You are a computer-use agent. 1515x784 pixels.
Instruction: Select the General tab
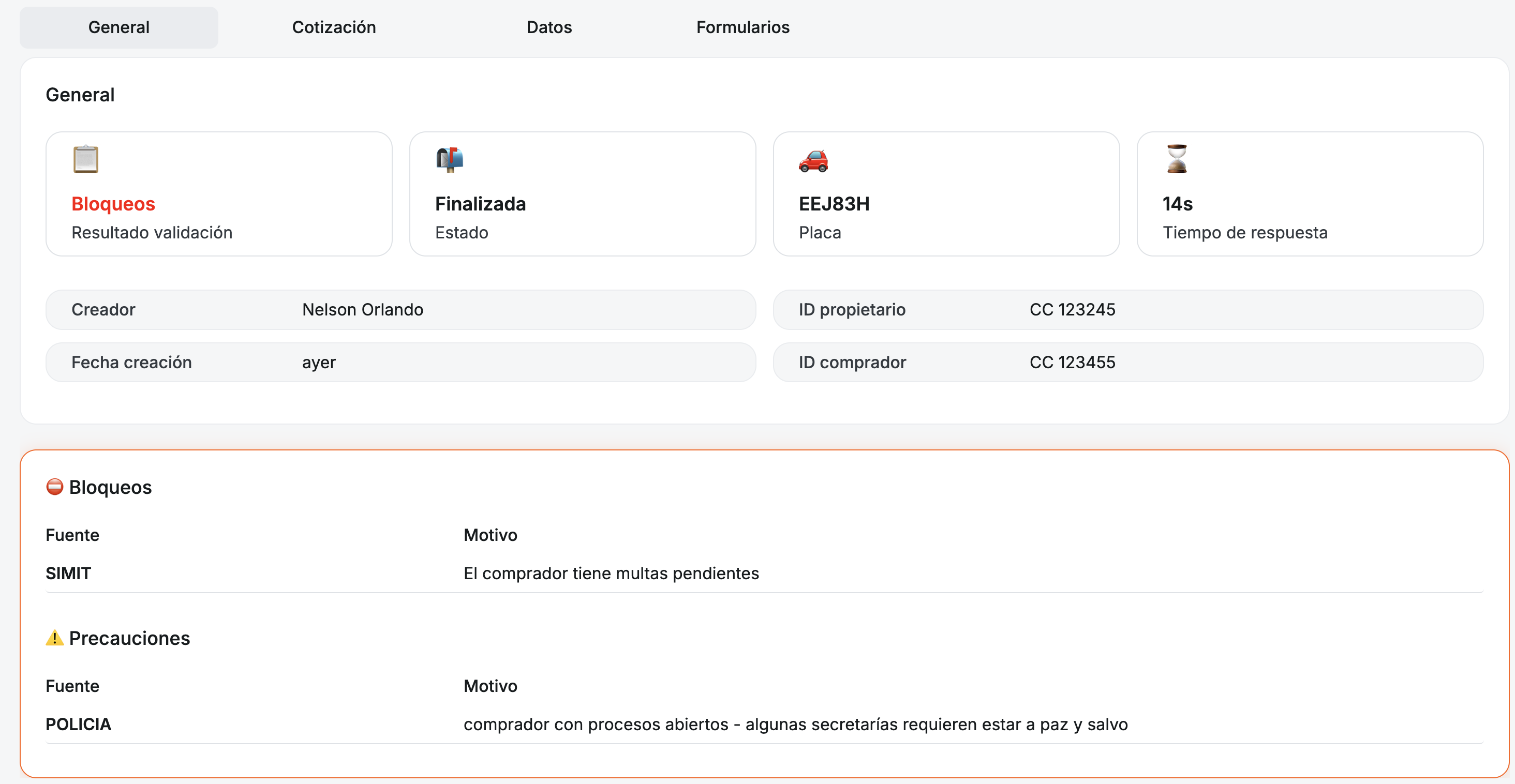(119, 27)
